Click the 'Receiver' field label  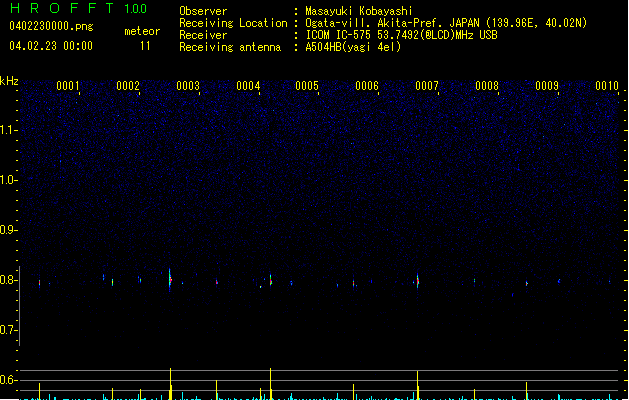(x=203, y=35)
